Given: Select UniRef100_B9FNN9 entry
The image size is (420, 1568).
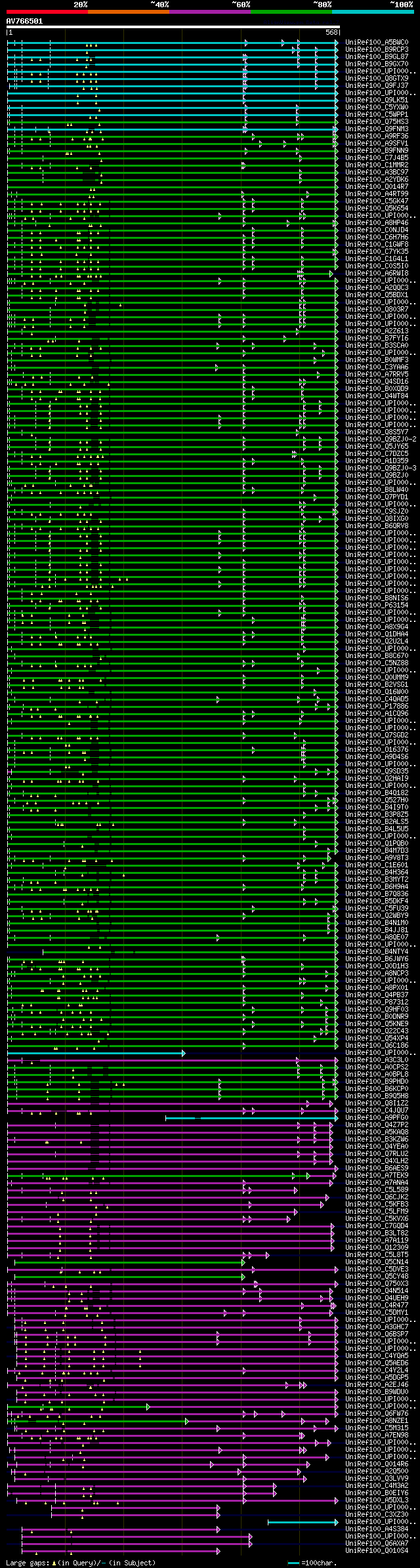Looking at the screenshot, I should click(377, 151).
